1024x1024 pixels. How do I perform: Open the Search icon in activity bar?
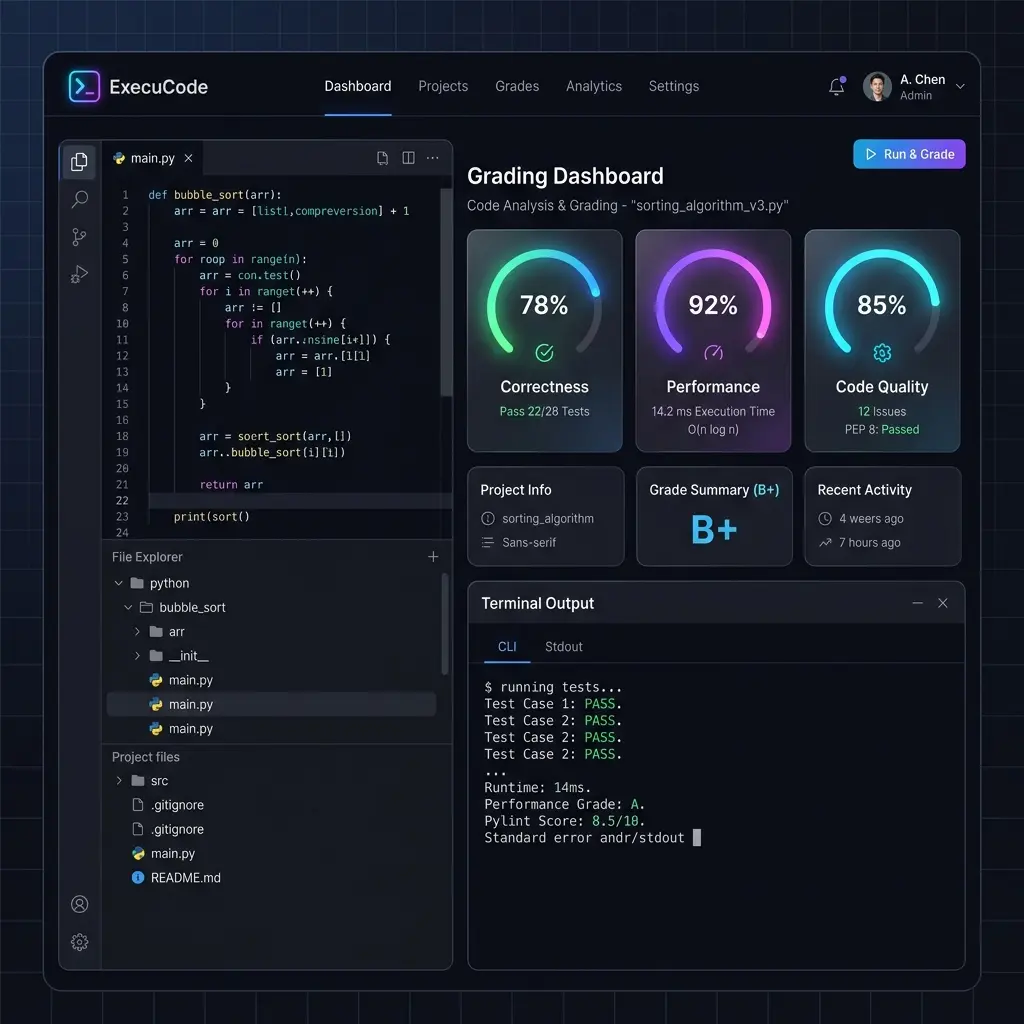point(80,199)
